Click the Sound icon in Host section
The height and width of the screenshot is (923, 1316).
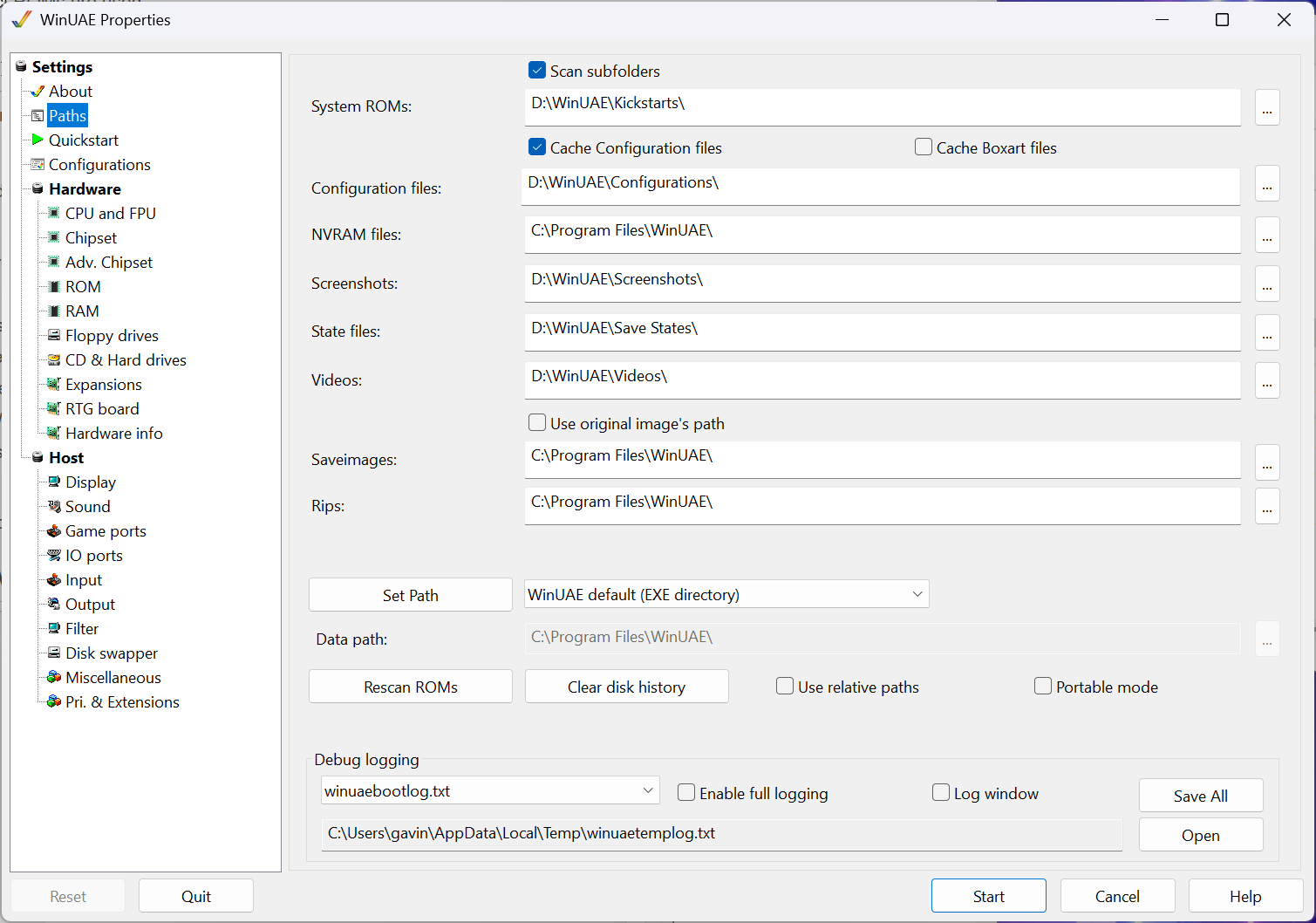coord(54,506)
